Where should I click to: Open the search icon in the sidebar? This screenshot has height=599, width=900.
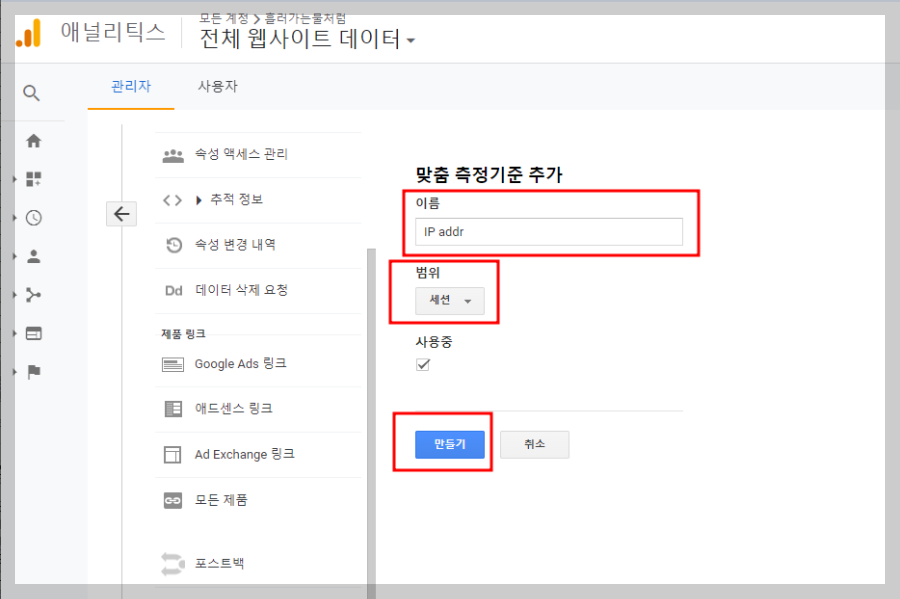tap(32, 92)
